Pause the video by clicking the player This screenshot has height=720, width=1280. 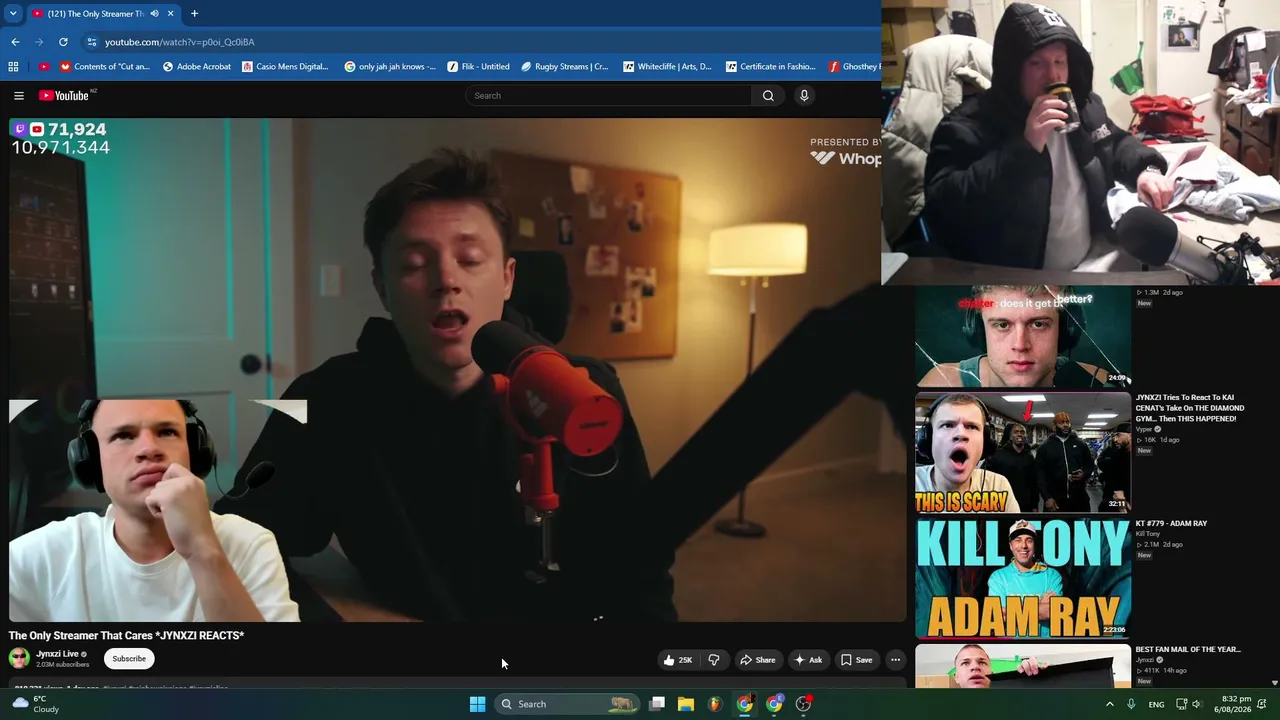(x=457, y=370)
